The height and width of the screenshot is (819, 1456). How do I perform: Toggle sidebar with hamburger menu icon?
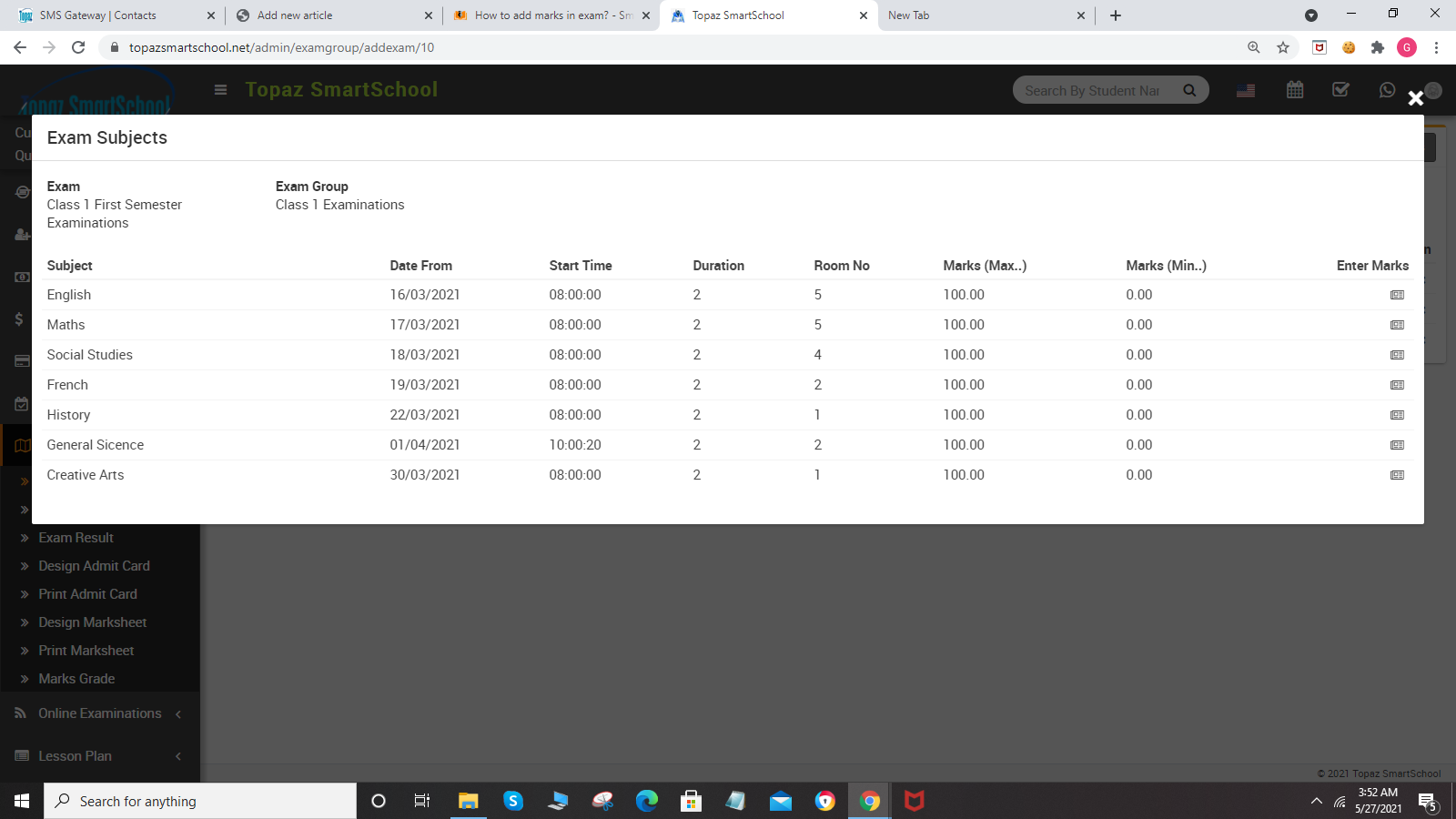point(220,89)
